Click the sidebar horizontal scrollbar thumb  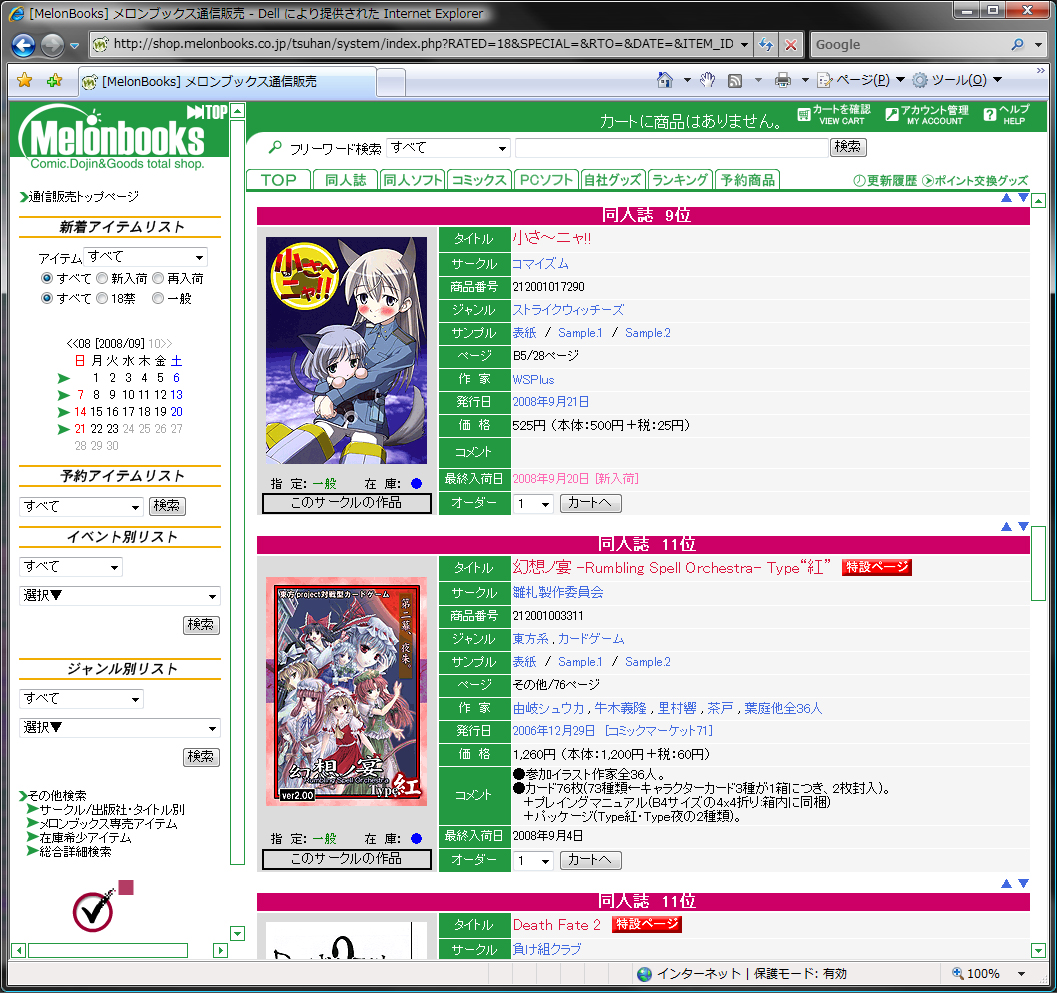coord(108,951)
